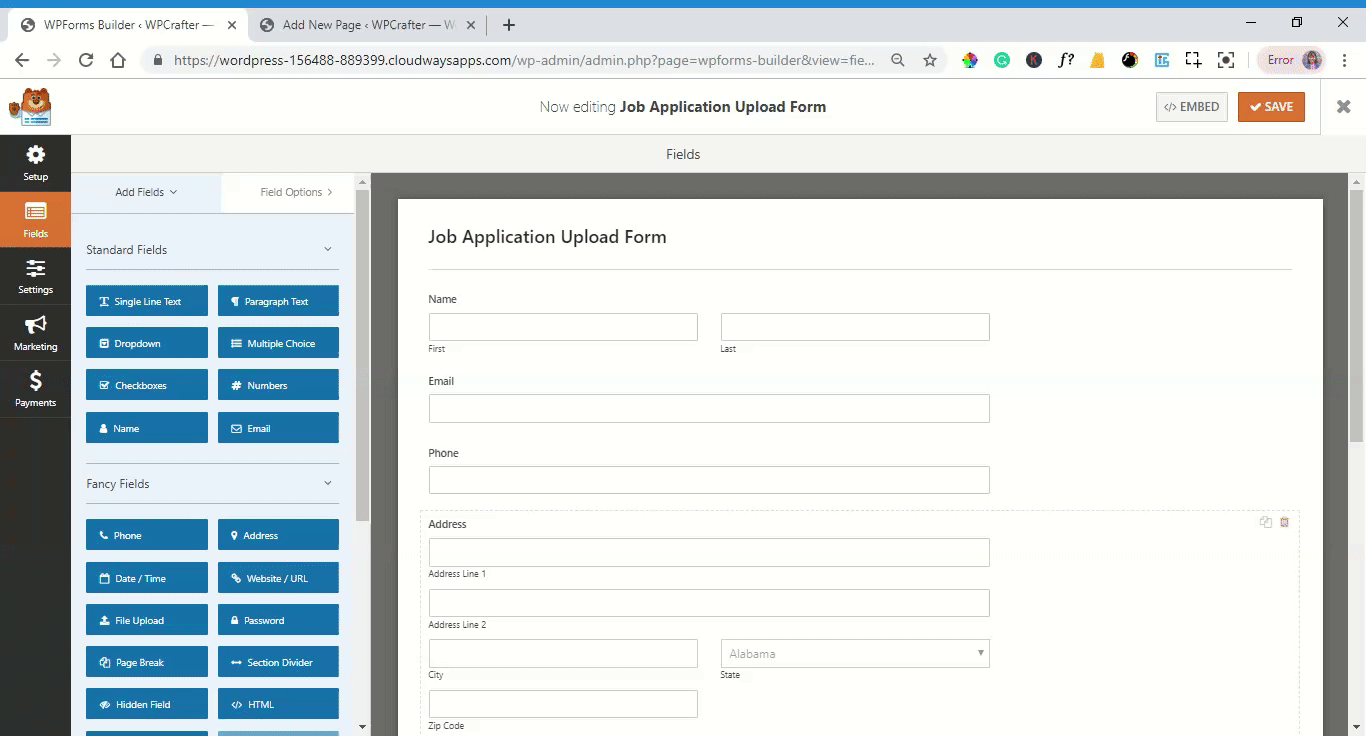
Task: Add a Single Line Text field
Action: click(x=147, y=301)
